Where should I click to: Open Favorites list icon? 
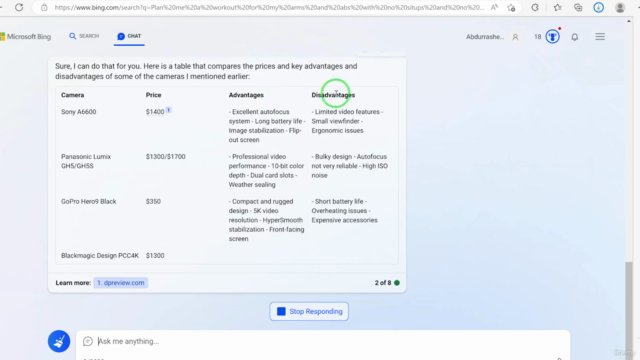pyautogui.click(x=558, y=7)
